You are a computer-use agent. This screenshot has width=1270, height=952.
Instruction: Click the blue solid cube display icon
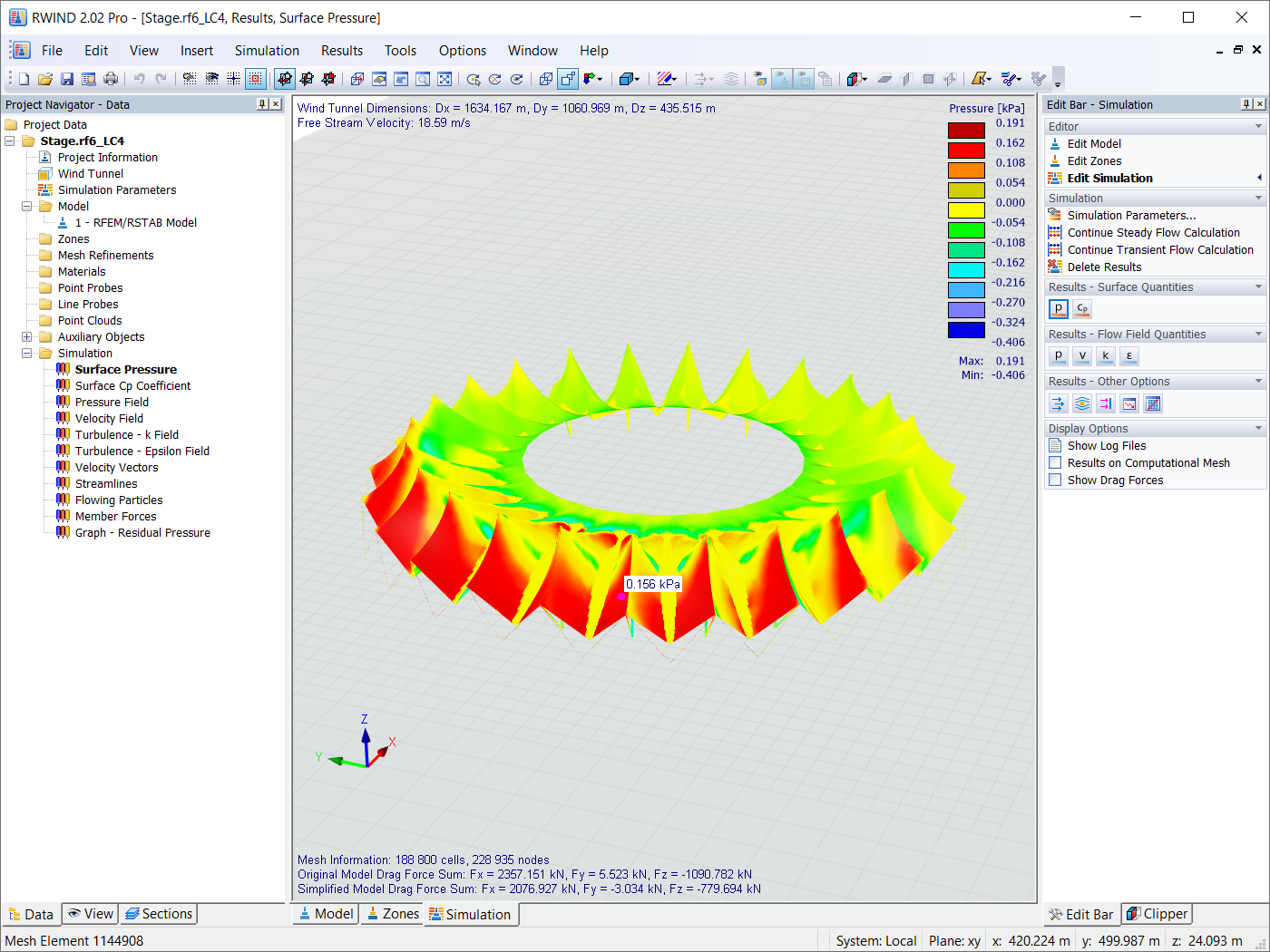tap(625, 79)
